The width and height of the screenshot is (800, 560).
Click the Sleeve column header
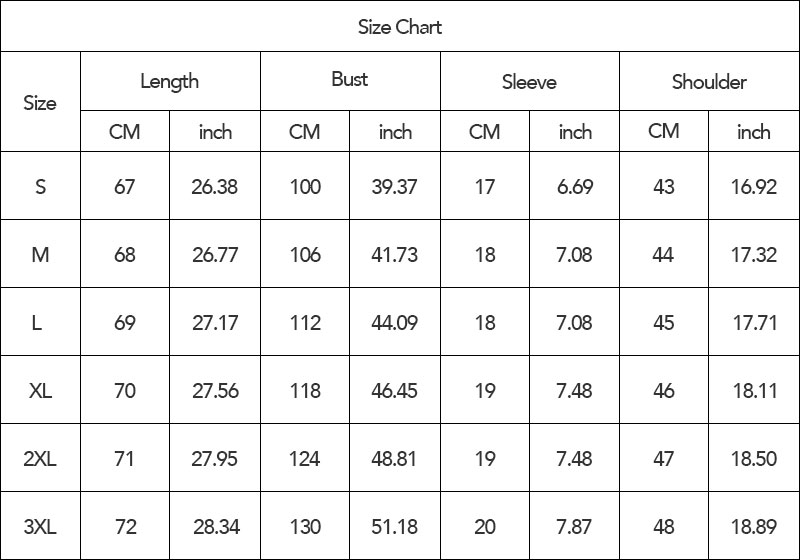click(x=530, y=81)
